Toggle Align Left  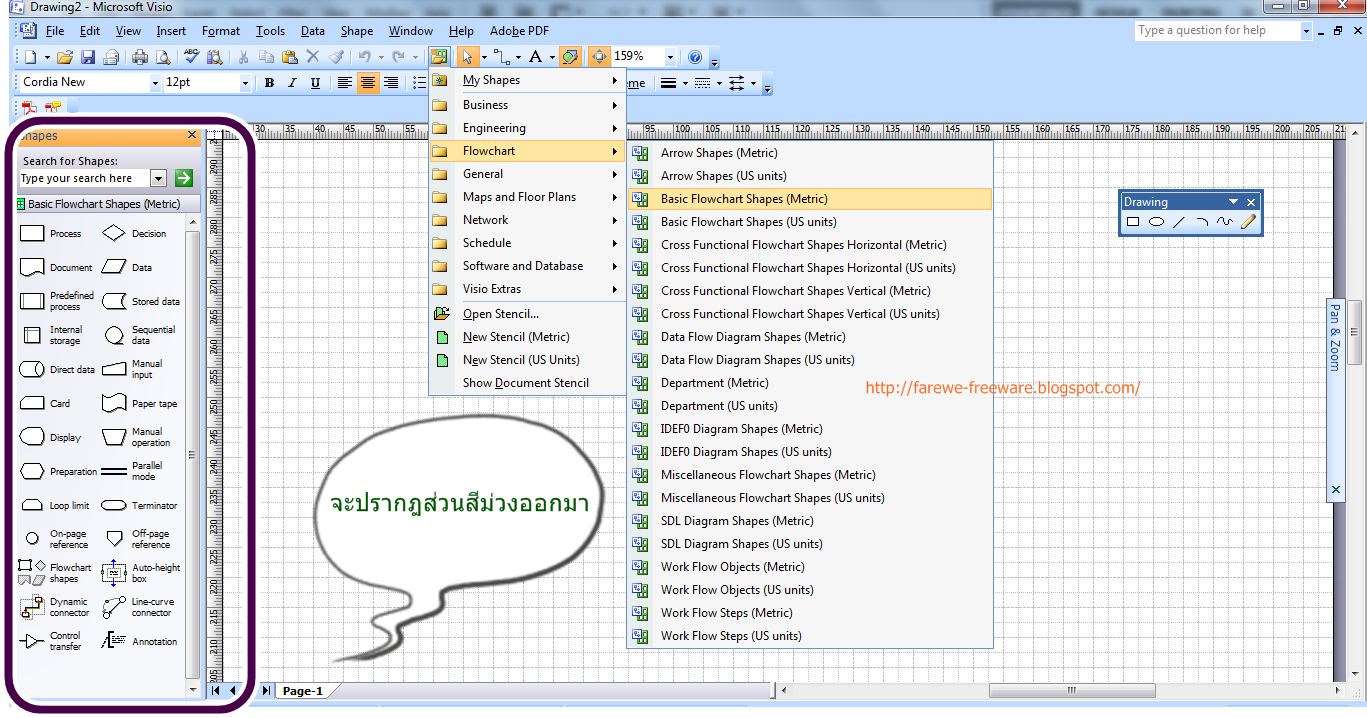coord(345,83)
